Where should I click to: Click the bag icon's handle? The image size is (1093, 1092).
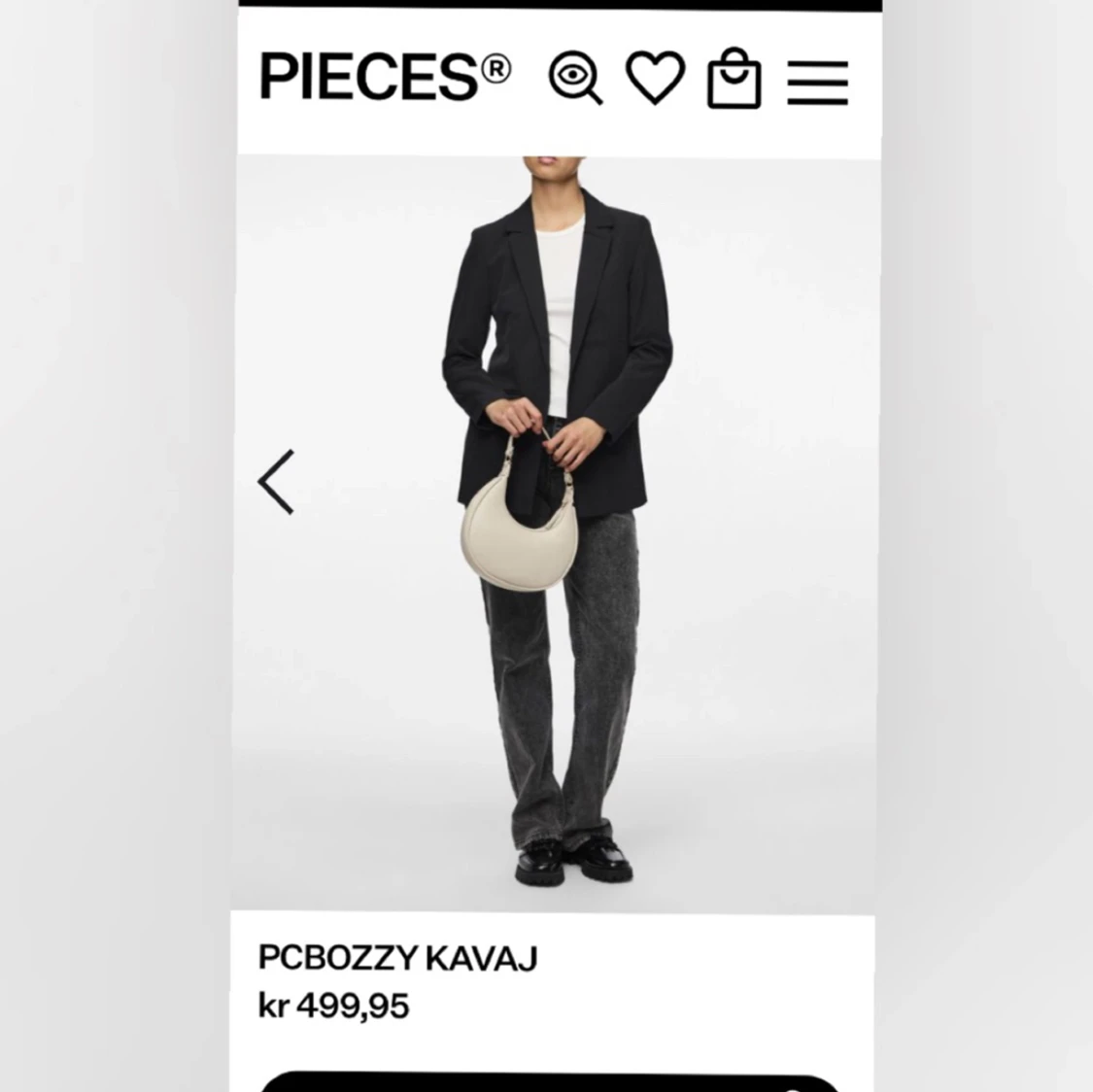[734, 59]
